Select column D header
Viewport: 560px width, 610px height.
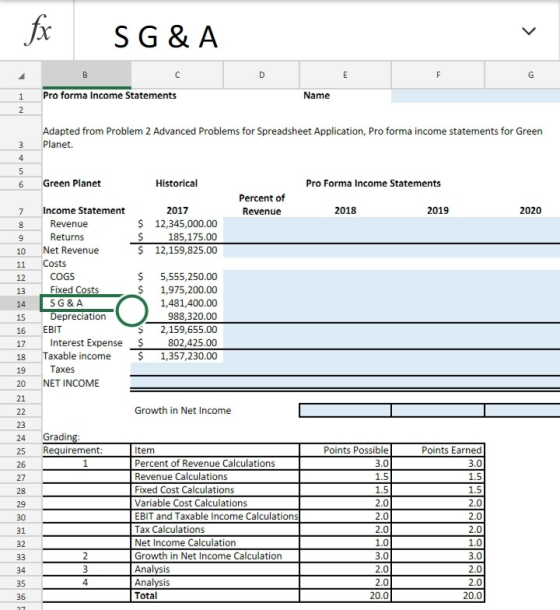(262, 75)
